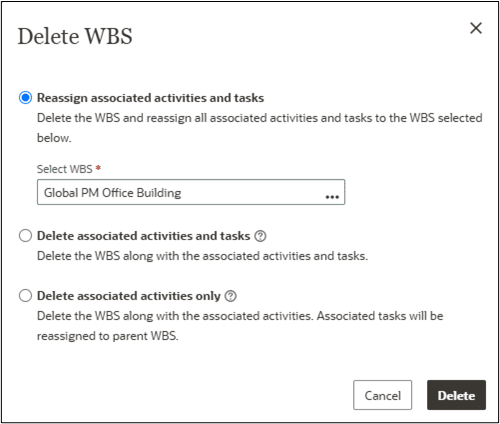The height and width of the screenshot is (424, 500).
Task: Select the Delete associated activities only radio
Action: [25, 296]
